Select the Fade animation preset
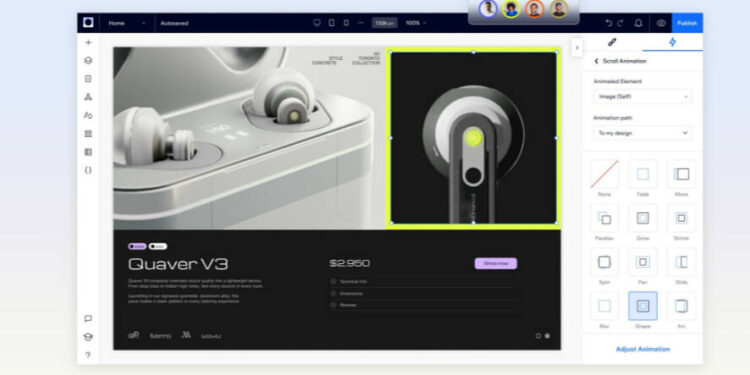 (643, 174)
